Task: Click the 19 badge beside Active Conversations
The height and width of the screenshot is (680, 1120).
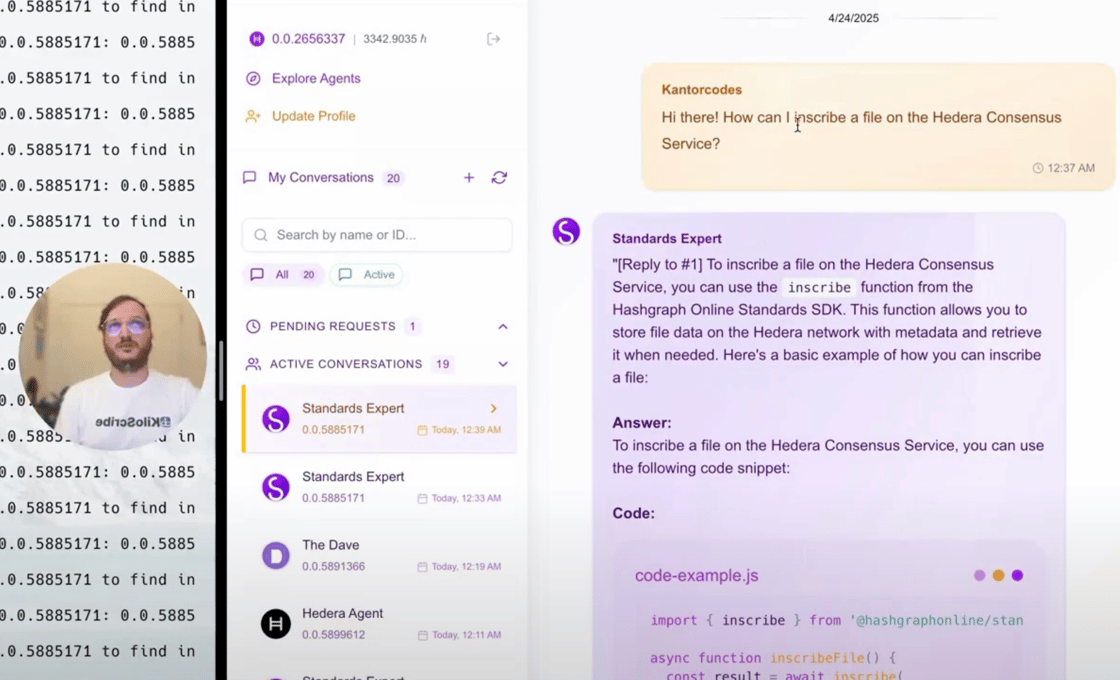Action: (x=443, y=364)
